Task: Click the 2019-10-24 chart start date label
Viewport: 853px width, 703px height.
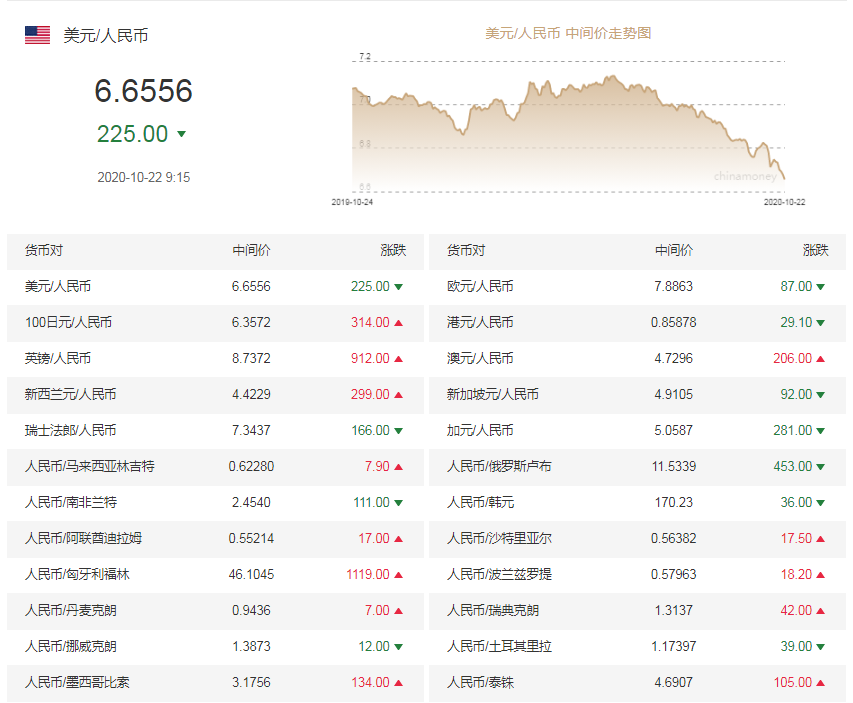Action: pyautogui.click(x=352, y=201)
